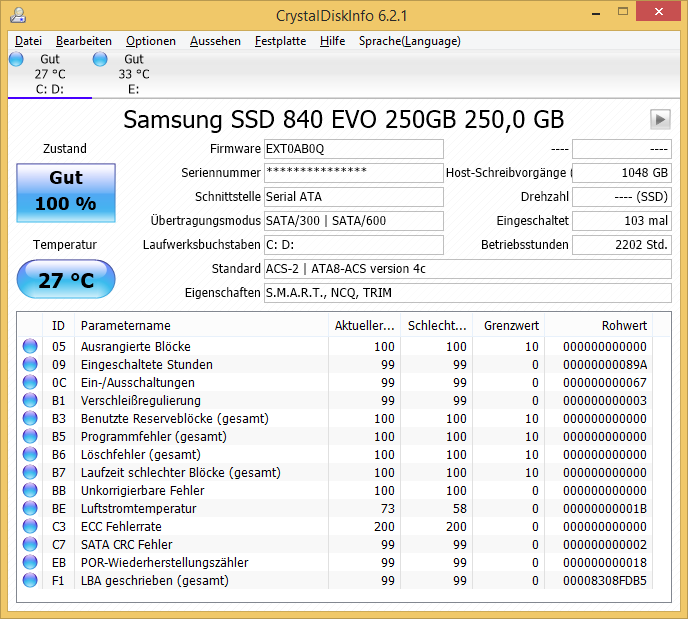Click the Firmware field EXT0AB0Q
The width and height of the screenshot is (688, 619).
pos(354,149)
